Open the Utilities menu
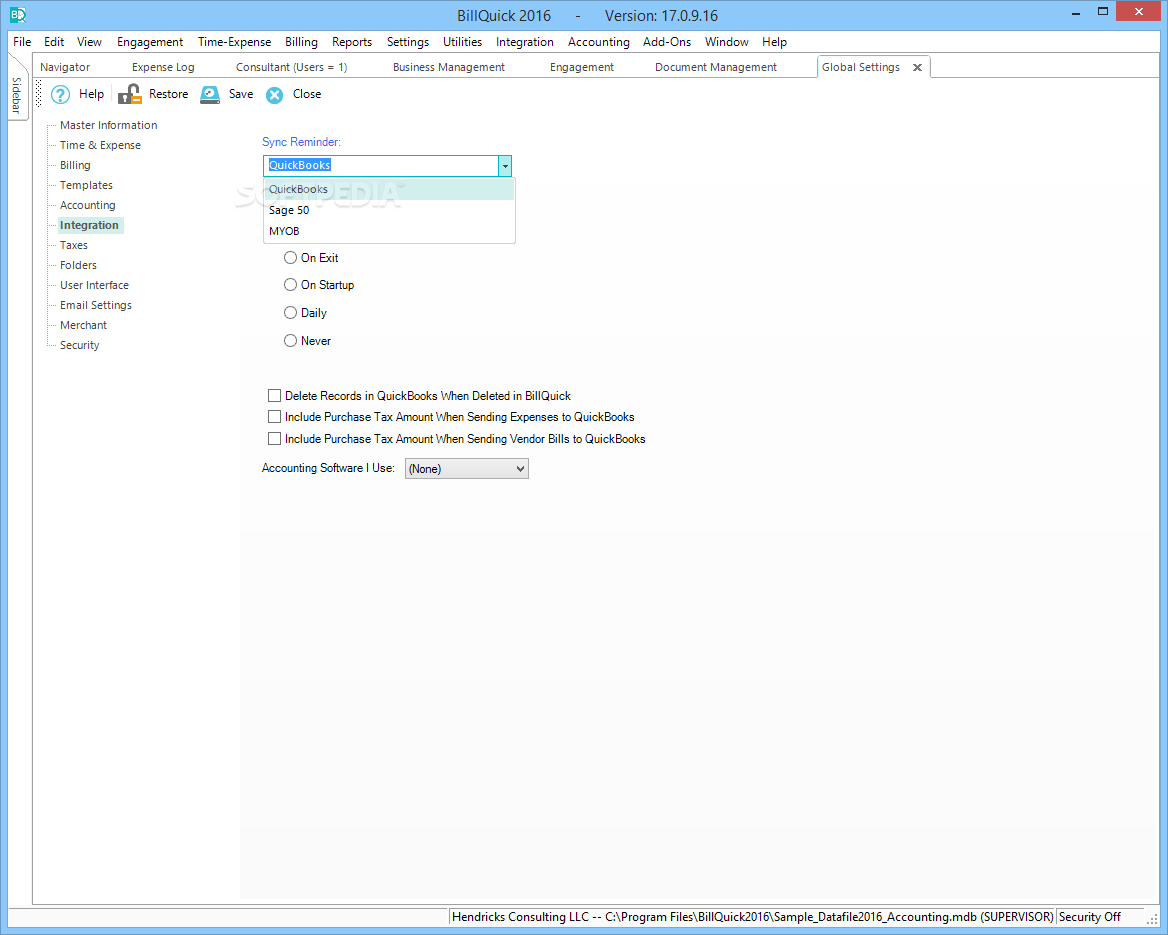1168x935 pixels. 463,42
